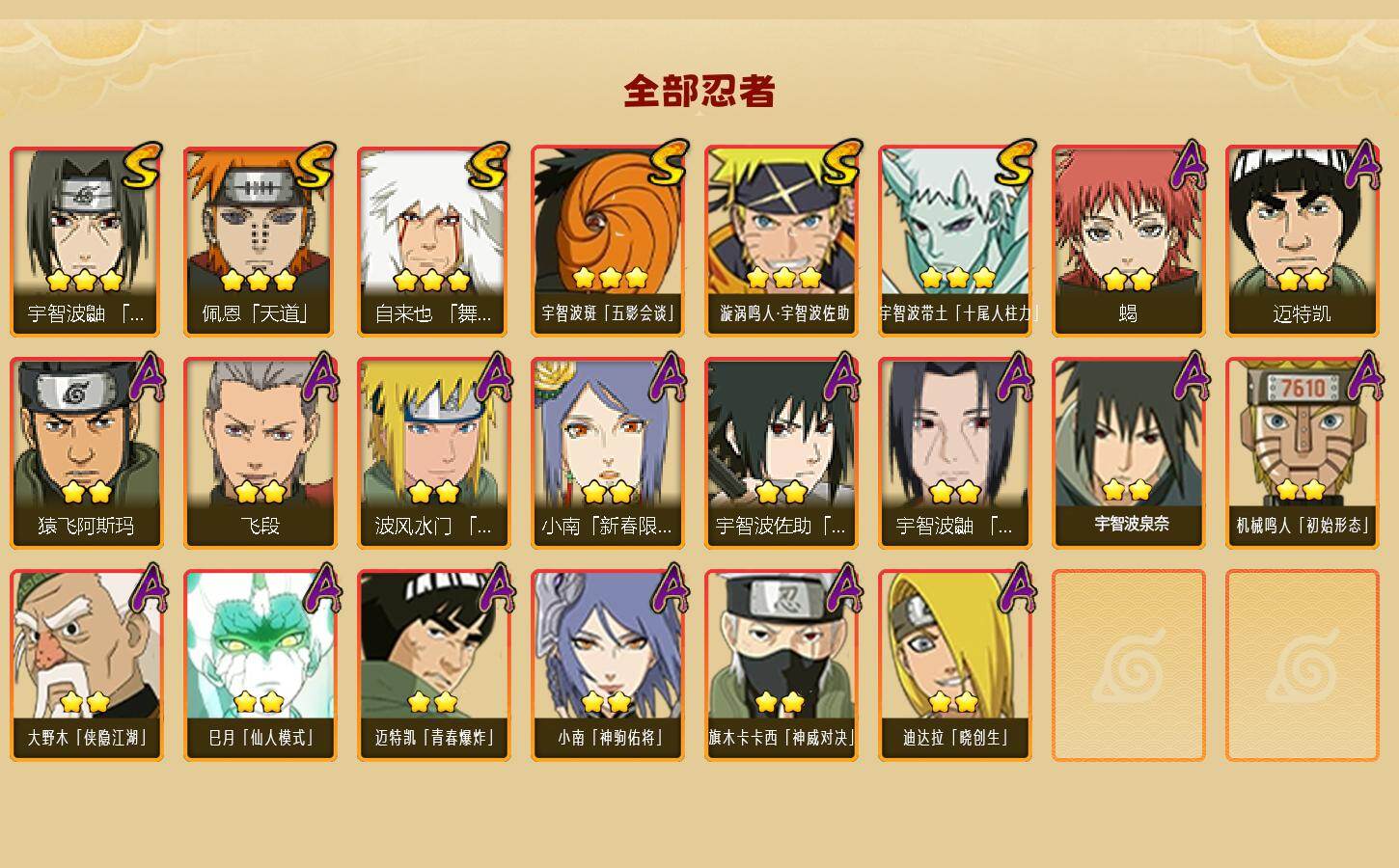Open the 宇智波泉奈 ninja card

pyautogui.click(x=1129, y=453)
